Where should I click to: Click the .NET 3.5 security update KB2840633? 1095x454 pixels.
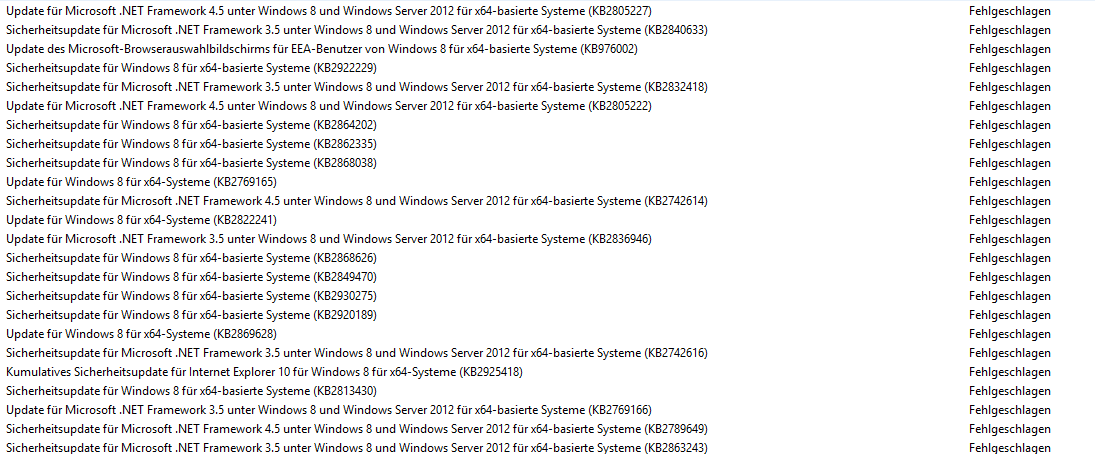point(356,30)
